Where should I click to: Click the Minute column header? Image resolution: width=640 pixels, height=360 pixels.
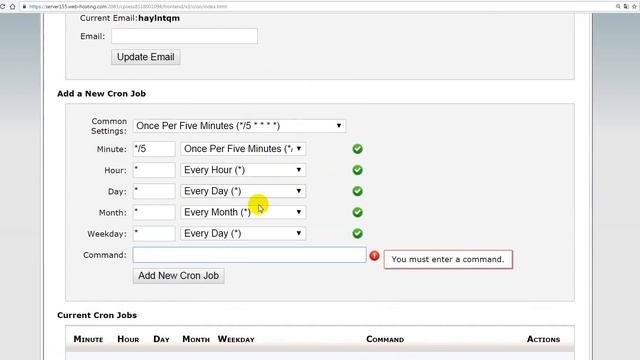point(88,339)
